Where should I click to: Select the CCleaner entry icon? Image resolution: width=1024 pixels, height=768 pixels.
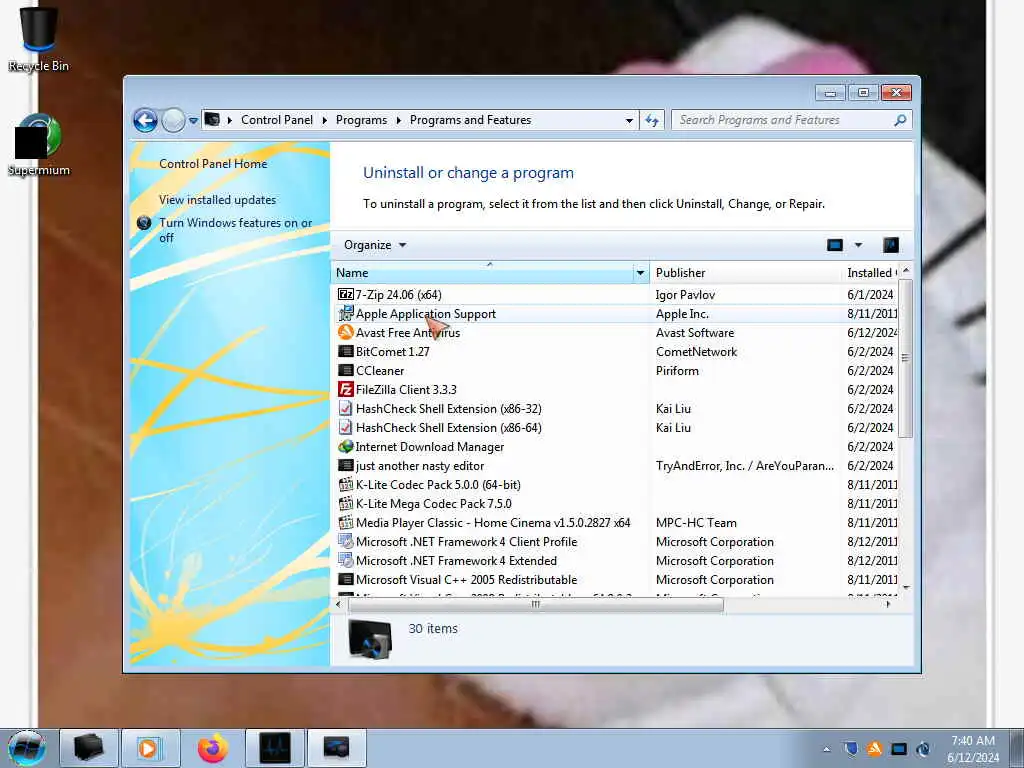coord(345,370)
